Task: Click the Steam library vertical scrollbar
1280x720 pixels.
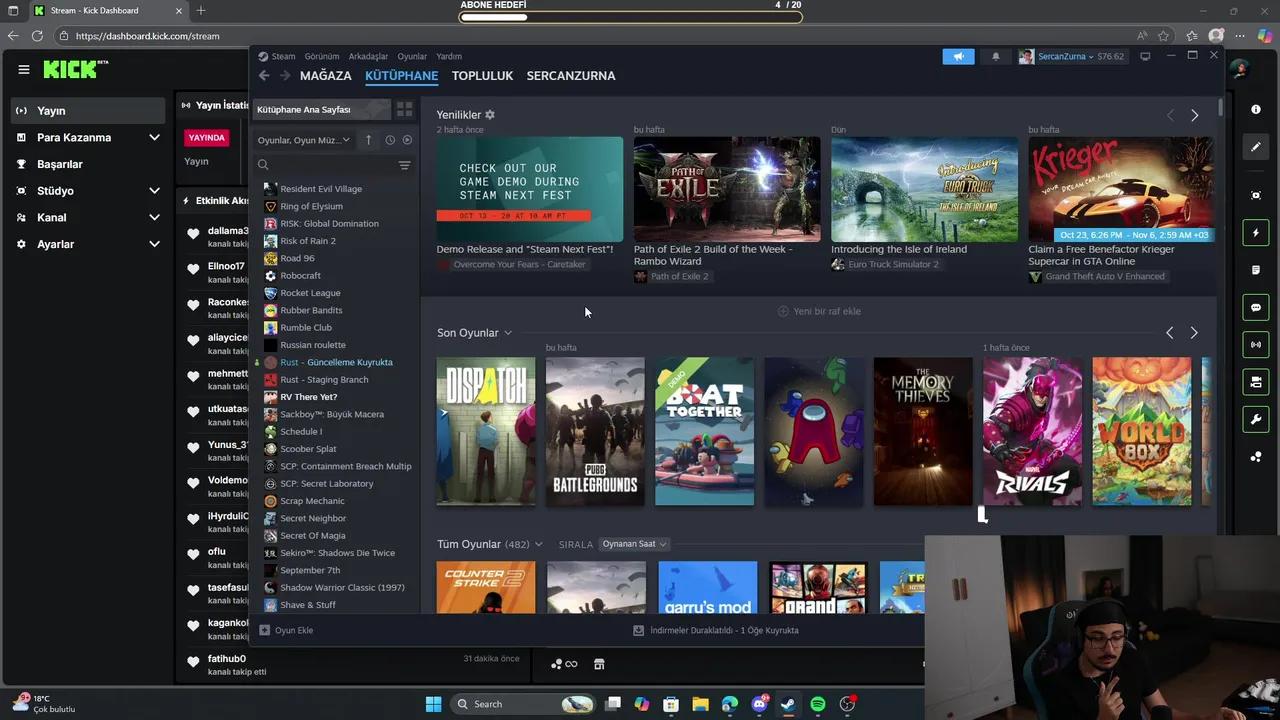Action: pyautogui.click(x=1221, y=108)
